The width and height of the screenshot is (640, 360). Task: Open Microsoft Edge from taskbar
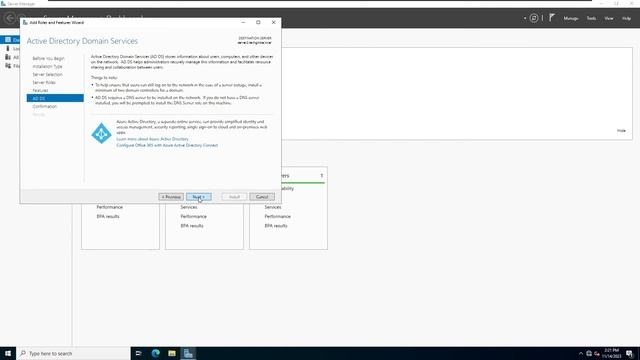(x=156, y=353)
